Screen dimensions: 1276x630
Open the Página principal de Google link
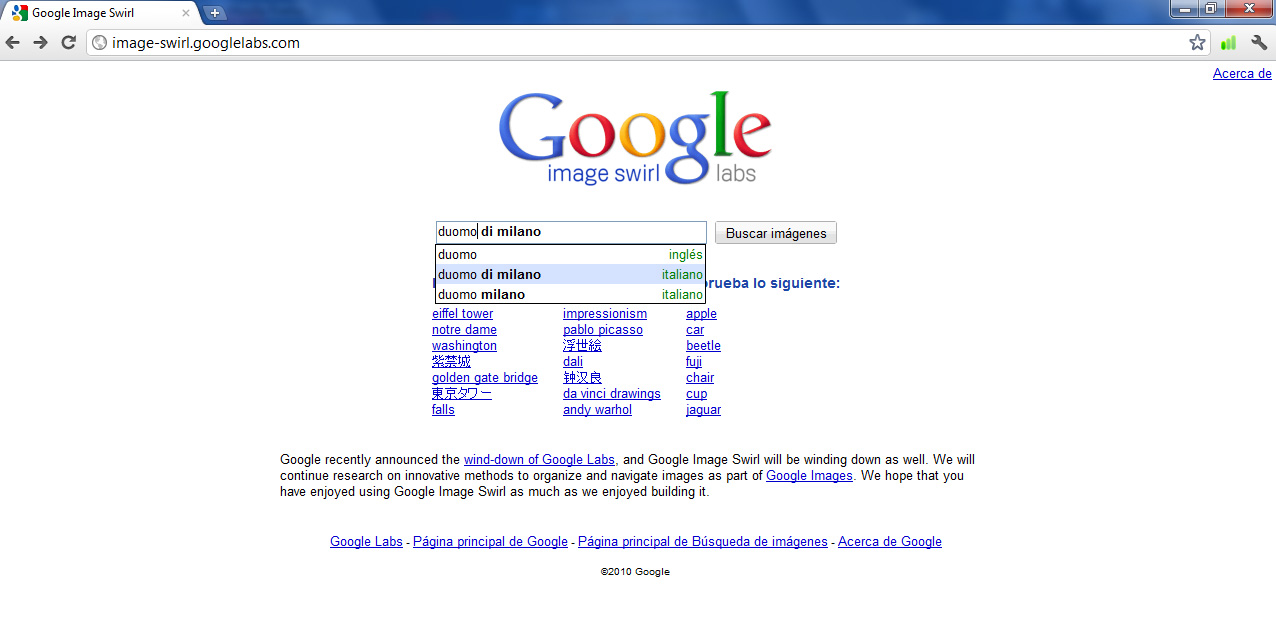coord(490,542)
